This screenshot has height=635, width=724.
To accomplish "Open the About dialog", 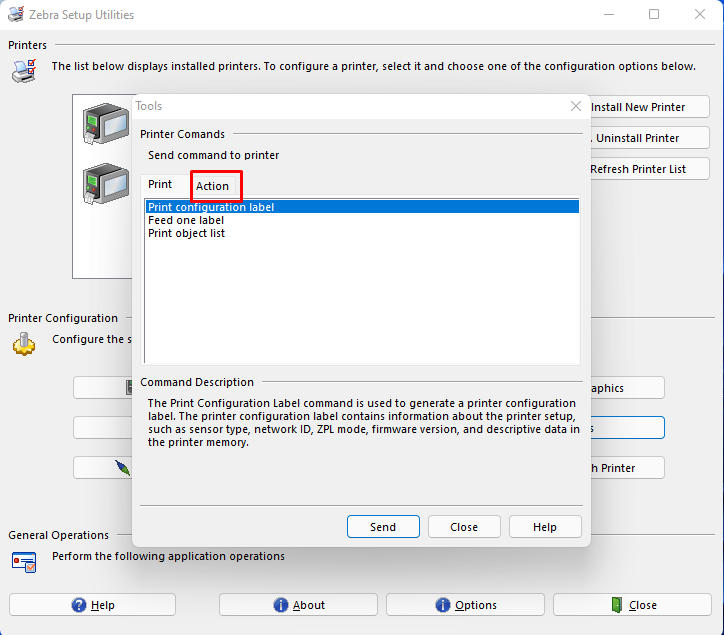I will [298, 605].
